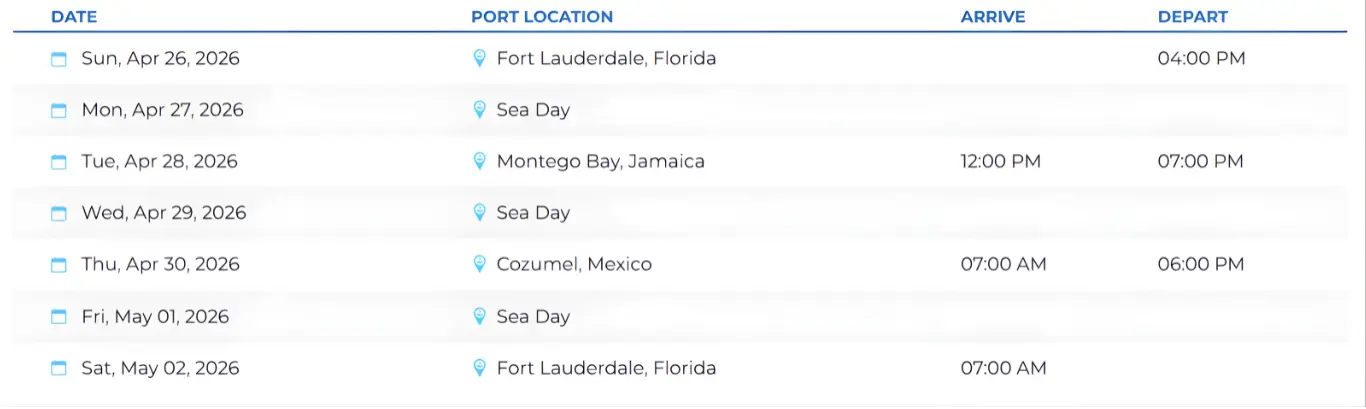This screenshot has height=409, width=1366.
Task: Click calendar icon next to Sat, May 02
Action: click(x=59, y=369)
